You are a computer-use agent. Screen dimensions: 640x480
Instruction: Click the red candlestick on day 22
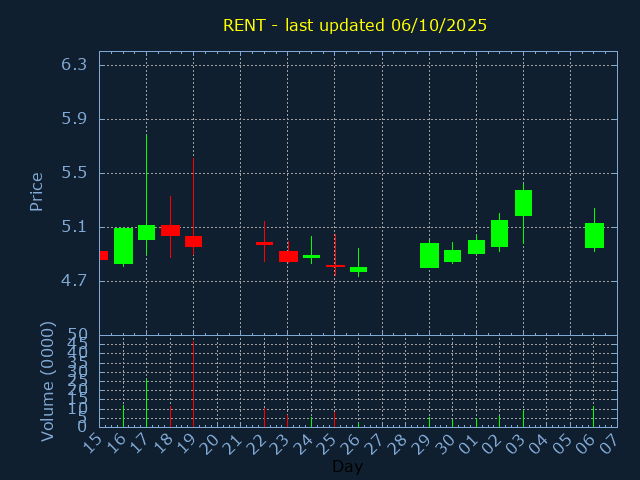click(264, 243)
